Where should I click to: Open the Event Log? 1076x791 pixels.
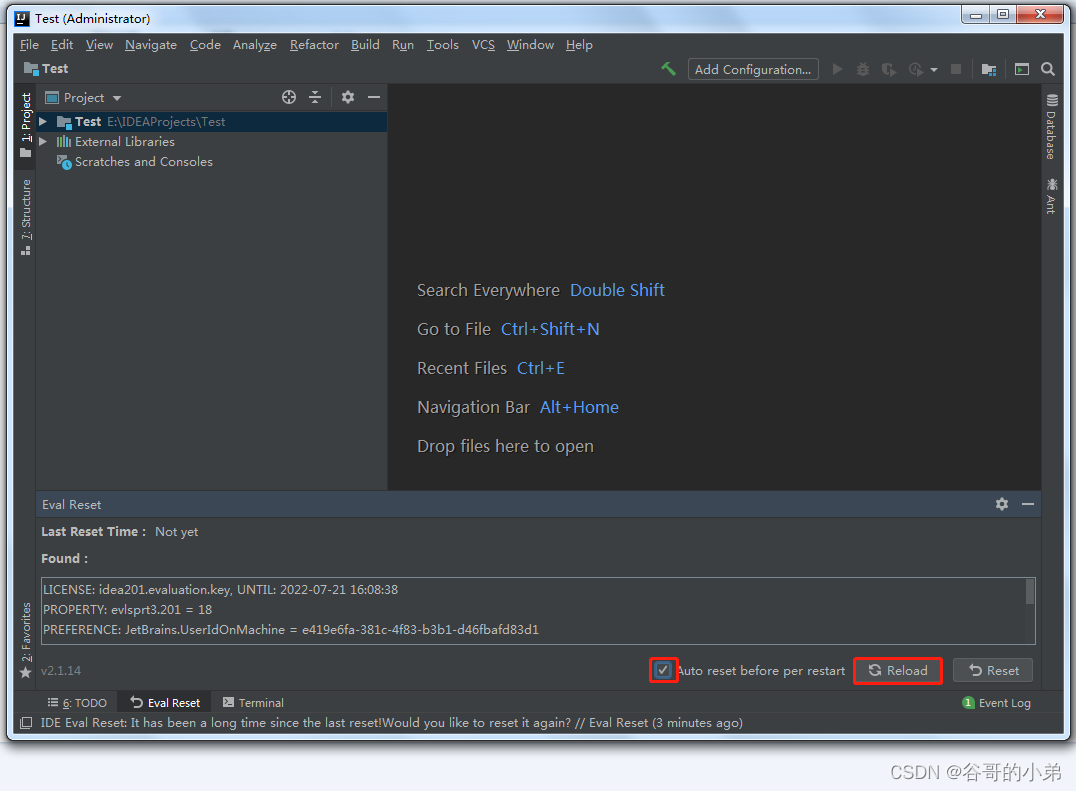click(996, 703)
